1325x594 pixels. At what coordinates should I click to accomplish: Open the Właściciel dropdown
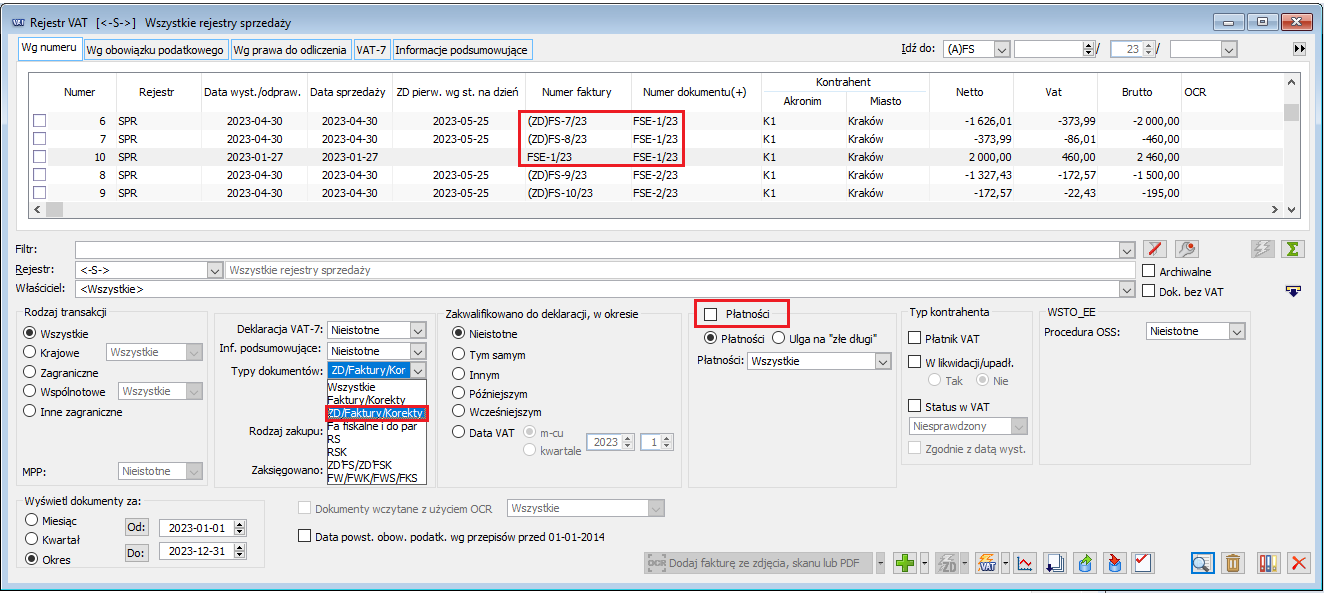click(x=1127, y=290)
